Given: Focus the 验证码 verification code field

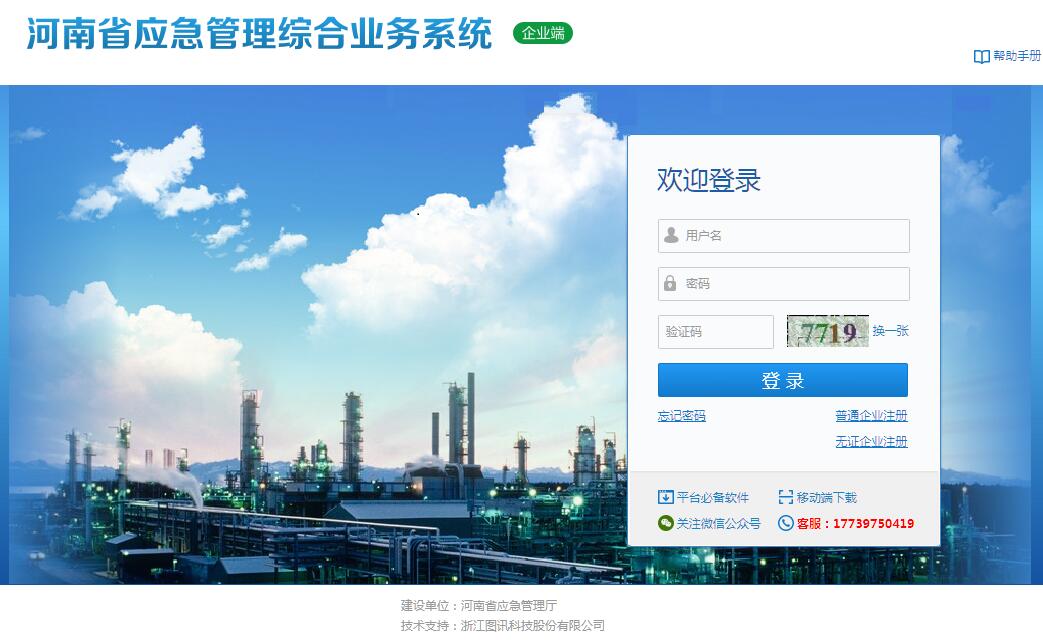Looking at the screenshot, I should click(x=716, y=332).
